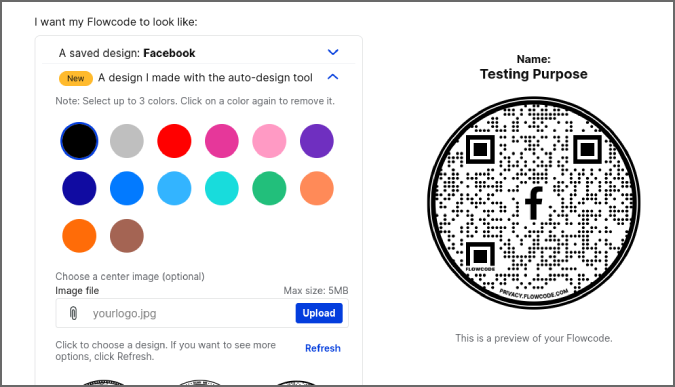Click the paperclip attachment icon

click(74, 313)
